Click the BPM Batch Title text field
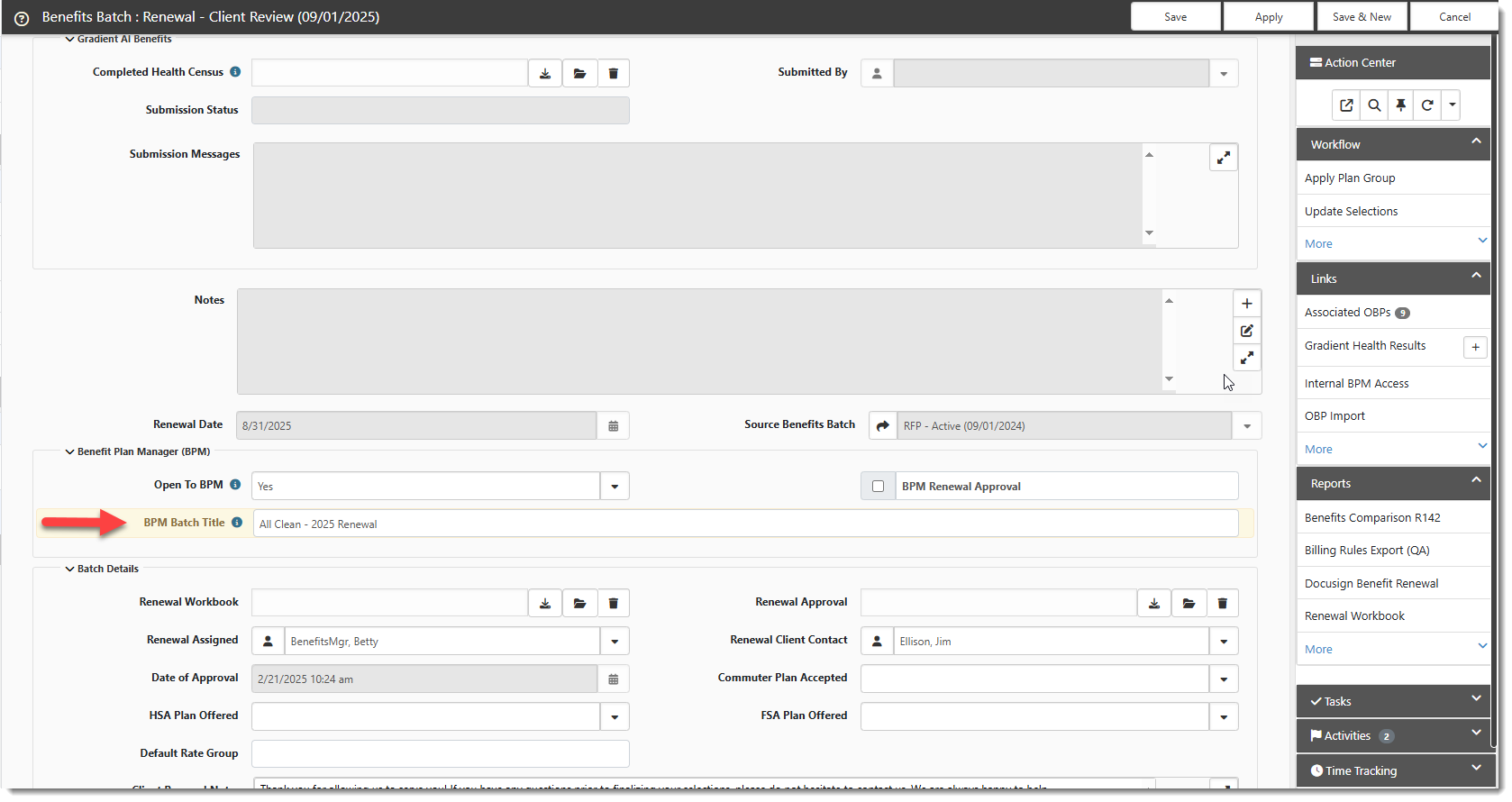Image resolution: width=1512 pixels, height=802 pixels. 744,524
